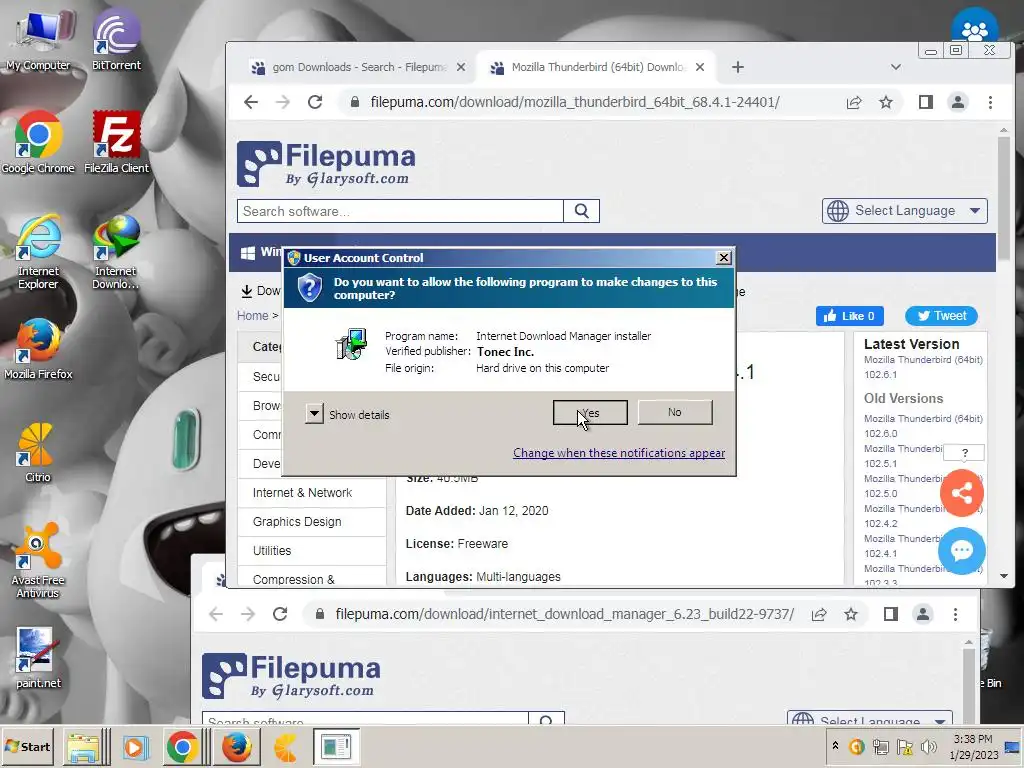Screen dimensions: 1024x768
Task: Click the search magnifier button
Action: (581, 211)
